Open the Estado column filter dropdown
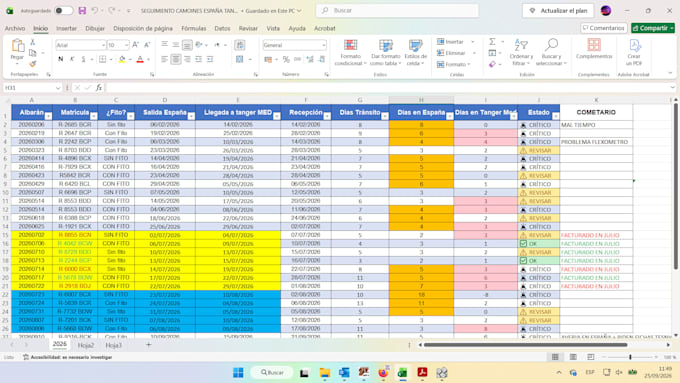Viewport: 680px width, 383px height. [556, 116]
